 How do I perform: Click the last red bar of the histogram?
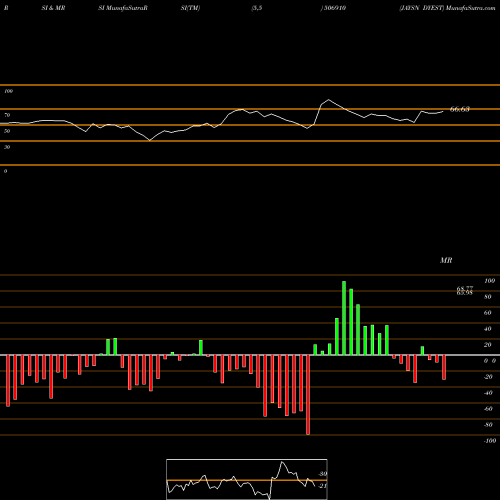pos(444,367)
